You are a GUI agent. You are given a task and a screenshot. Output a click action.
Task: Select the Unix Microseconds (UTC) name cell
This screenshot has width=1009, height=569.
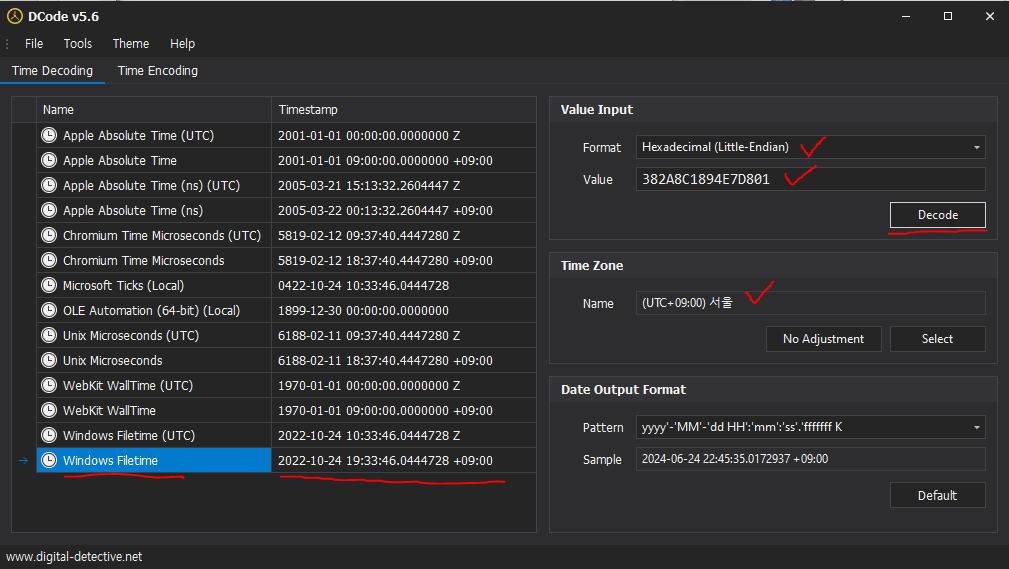[x=154, y=335]
